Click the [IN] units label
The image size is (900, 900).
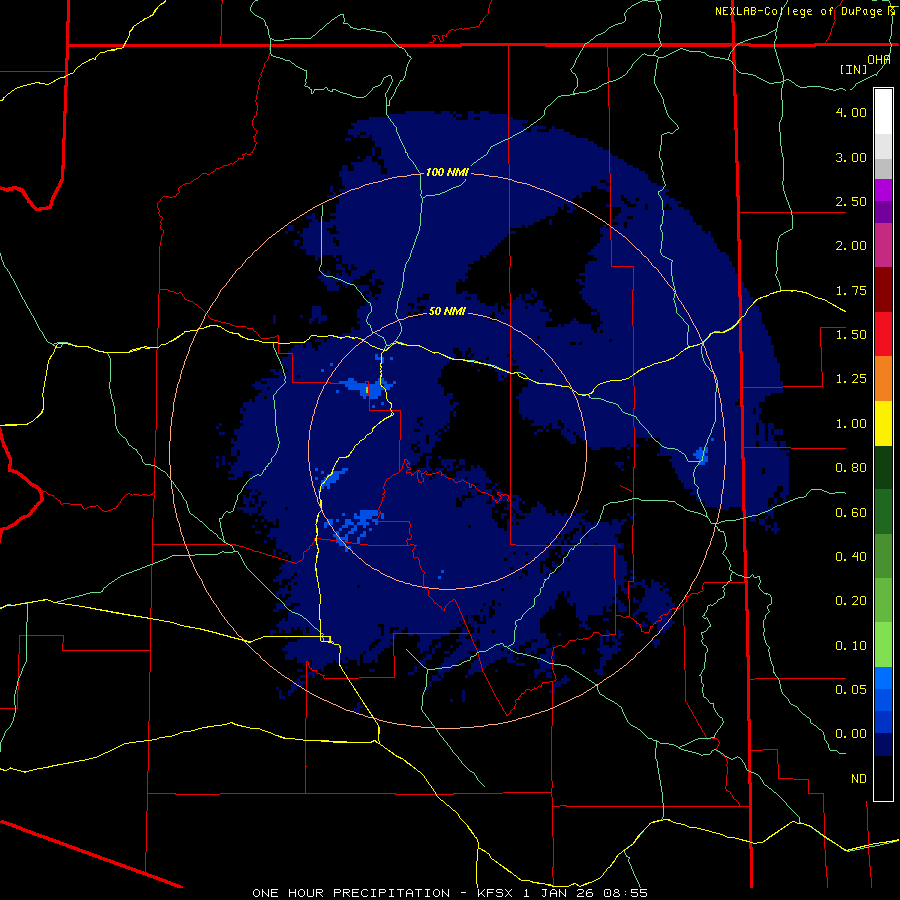854,69
